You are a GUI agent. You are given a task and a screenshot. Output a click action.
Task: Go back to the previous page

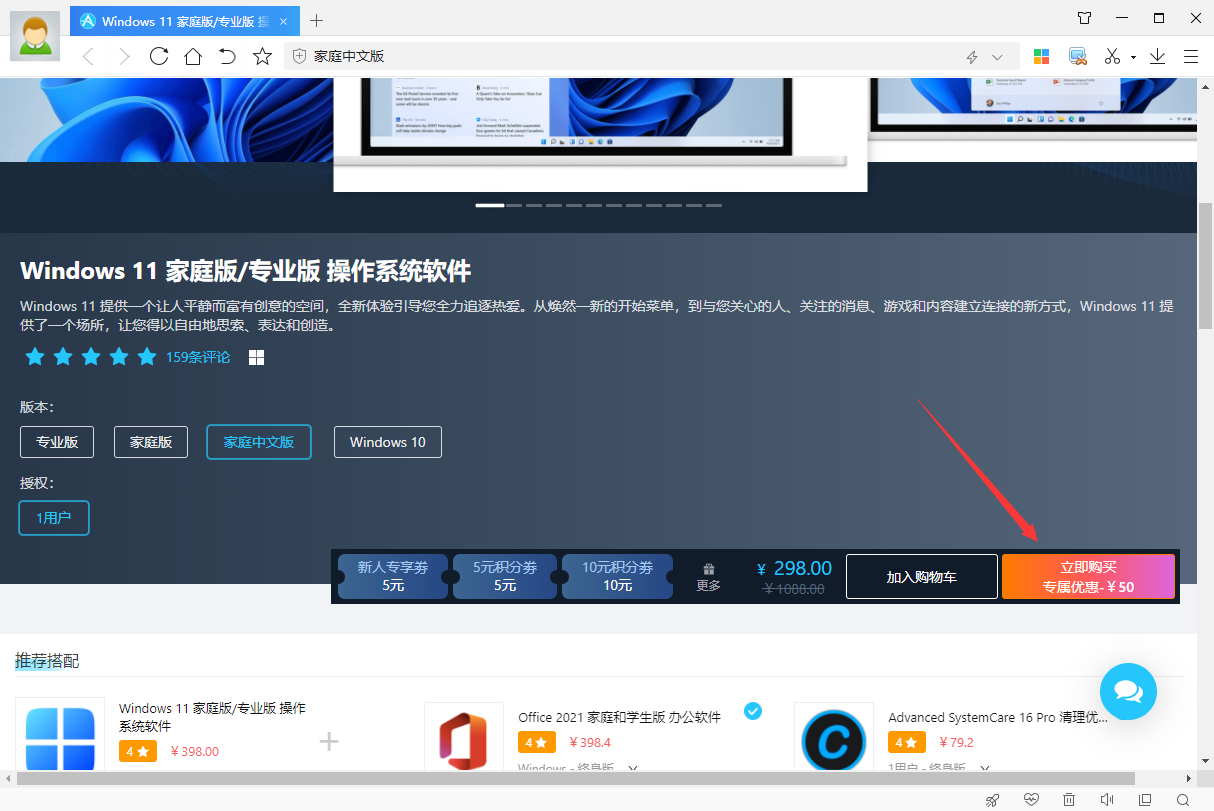coord(88,57)
